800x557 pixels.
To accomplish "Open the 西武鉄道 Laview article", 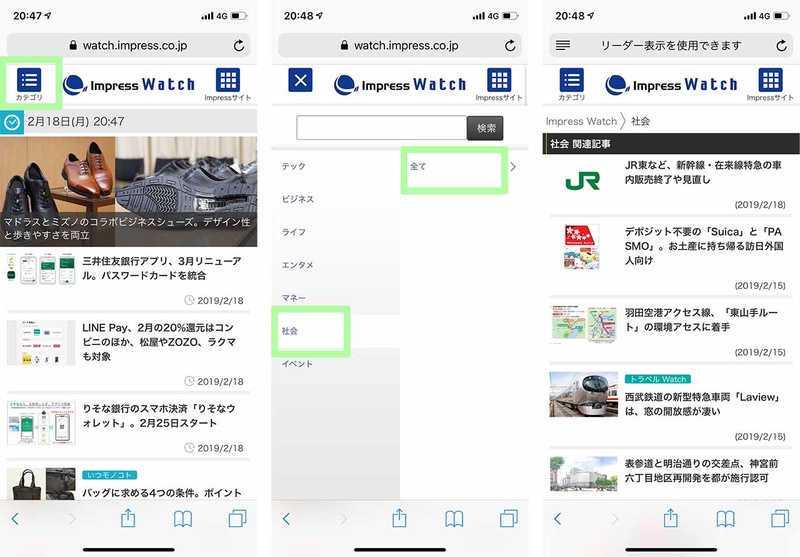I will point(703,404).
